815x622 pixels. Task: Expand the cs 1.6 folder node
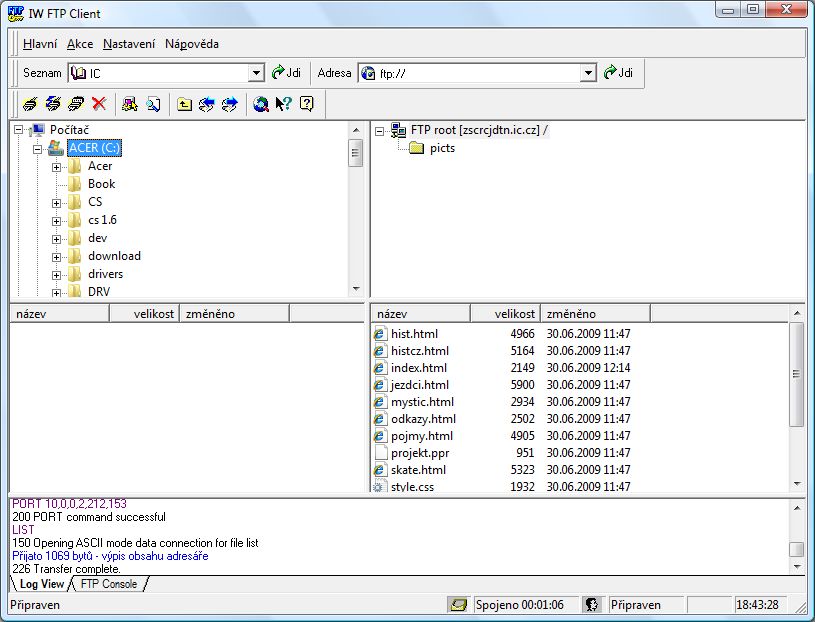click(x=56, y=221)
